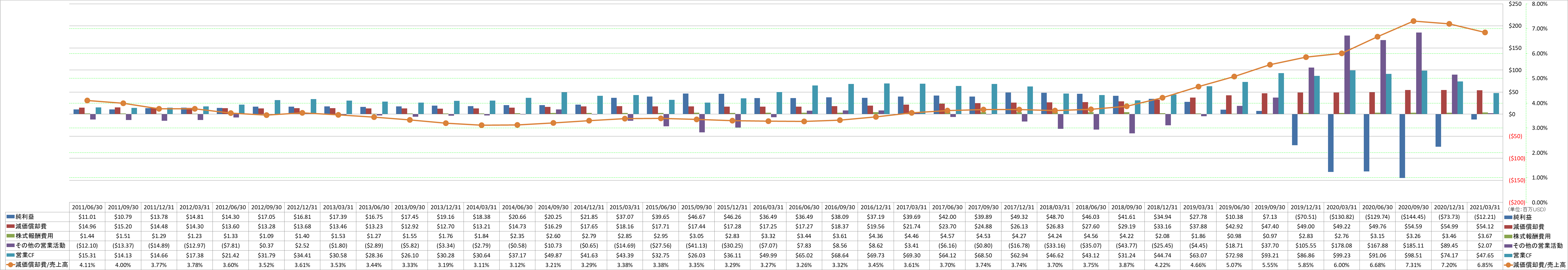Click the $49.87 operating cash flow cell
Image resolution: width=1568 pixels, height=270 pixels.
[x=553, y=255]
